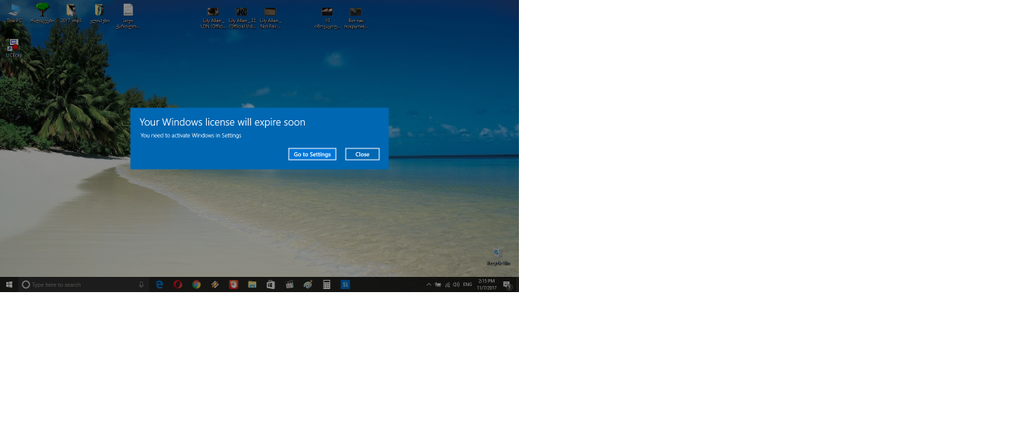Select the This PC desktop icon
The image size is (1024, 422).
pyautogui.click(x=14, y=14)
